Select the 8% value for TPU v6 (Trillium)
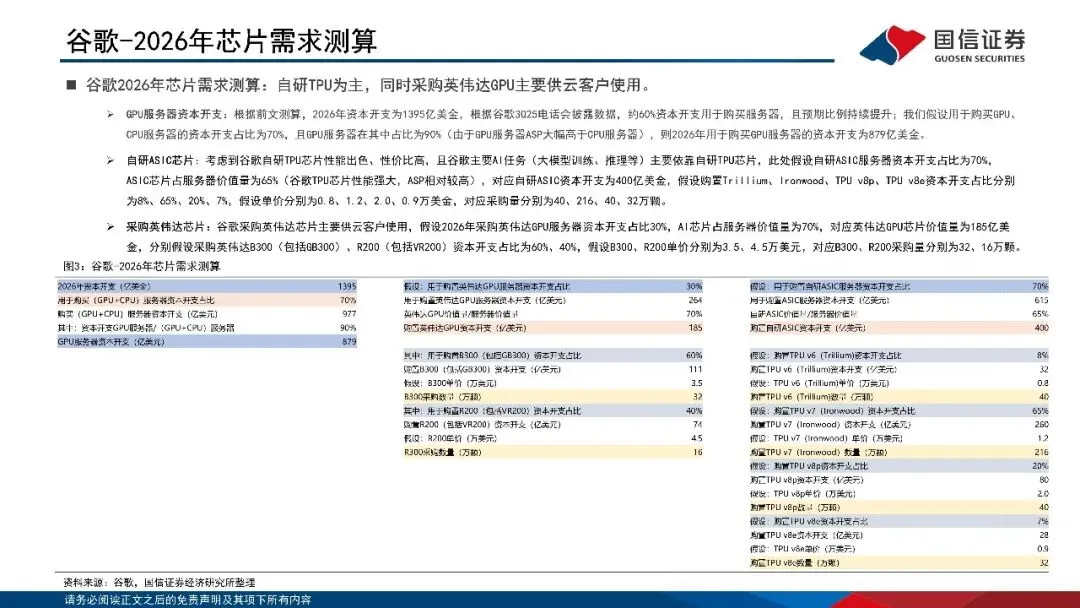 (x=1042, y=355)
